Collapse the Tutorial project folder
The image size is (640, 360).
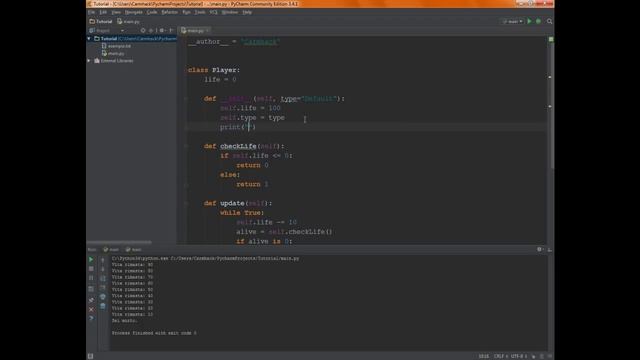(89, 39)
